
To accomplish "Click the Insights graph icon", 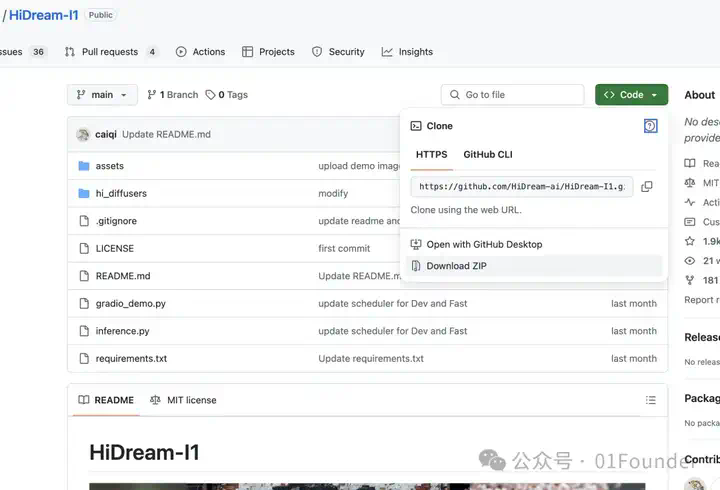I will 387,52.
